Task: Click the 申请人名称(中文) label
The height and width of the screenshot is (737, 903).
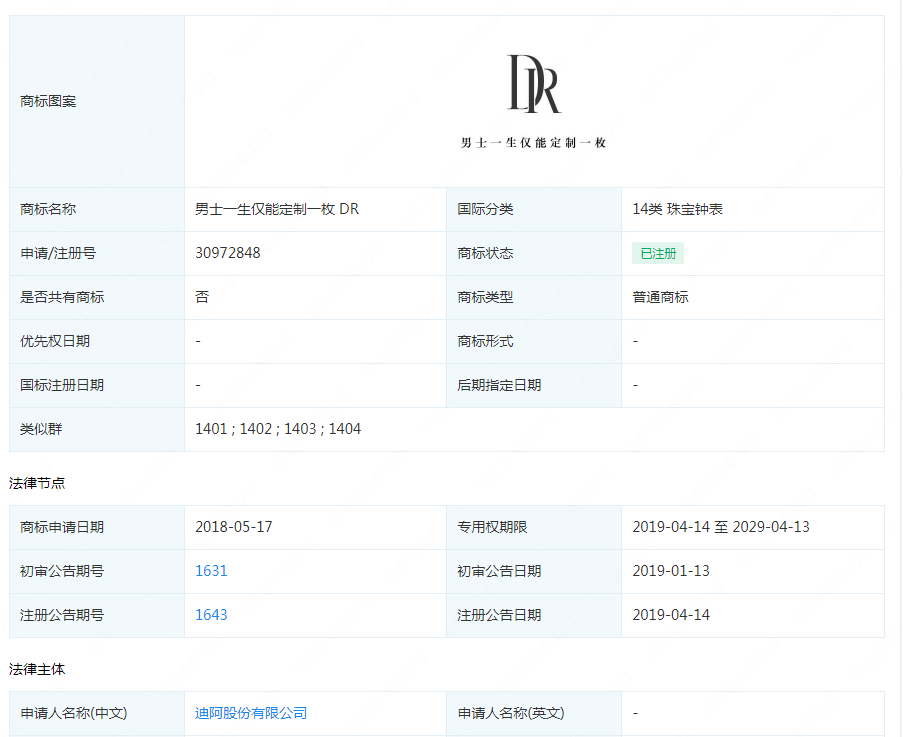Action: coord(74,713)
